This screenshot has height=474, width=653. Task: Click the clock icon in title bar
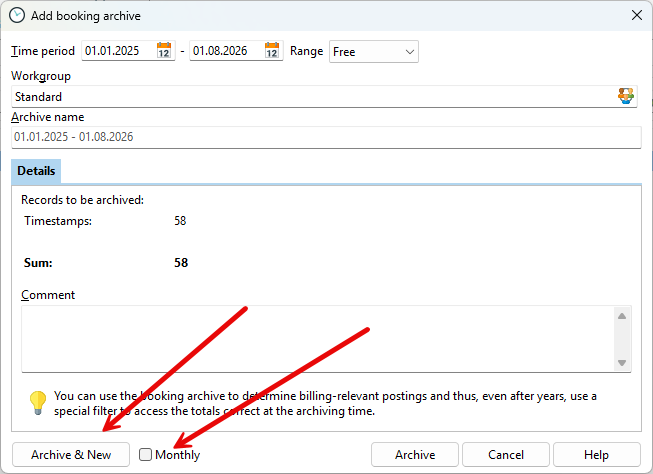pos(16,15)
